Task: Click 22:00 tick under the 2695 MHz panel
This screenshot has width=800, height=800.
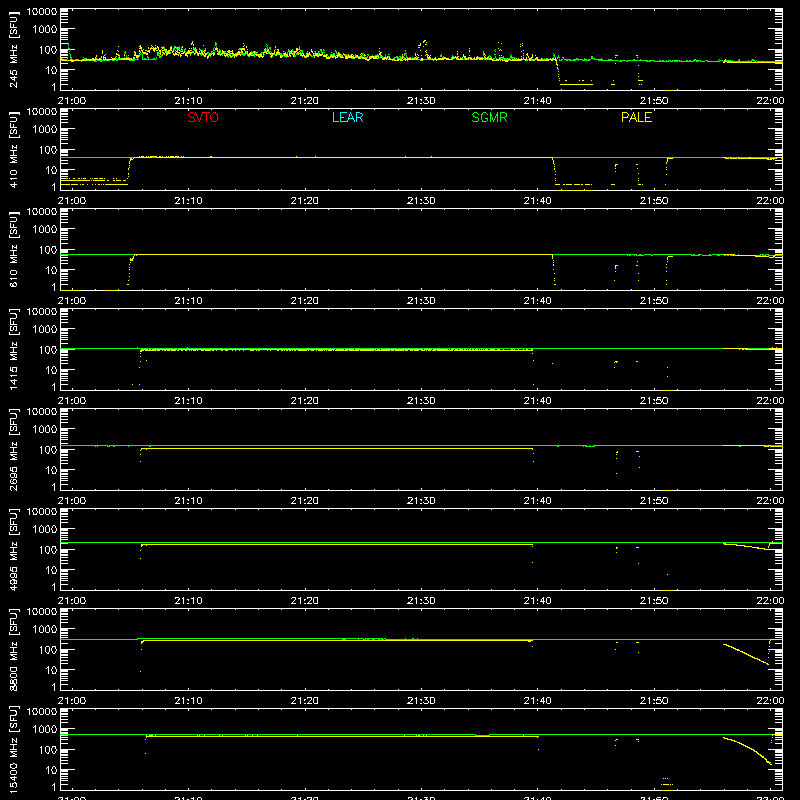Action: 770,501
